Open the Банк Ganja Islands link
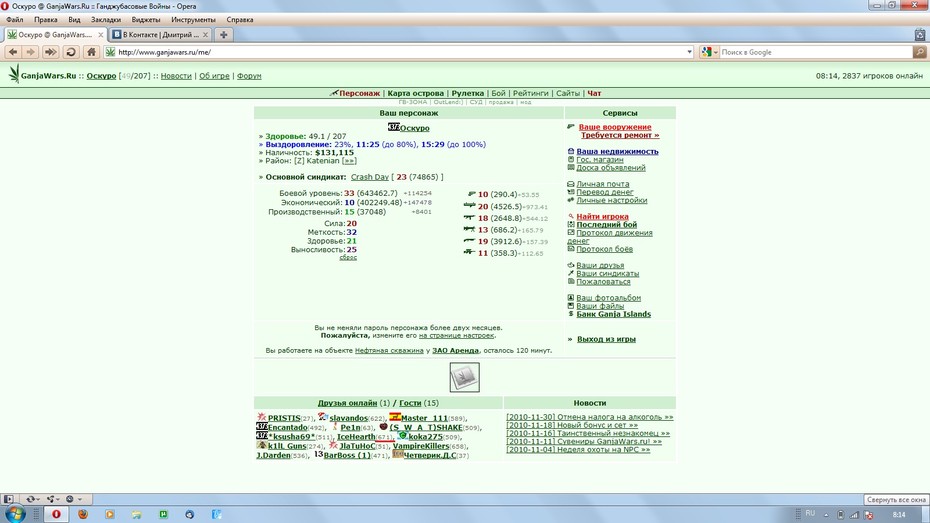 pos(613,314)
